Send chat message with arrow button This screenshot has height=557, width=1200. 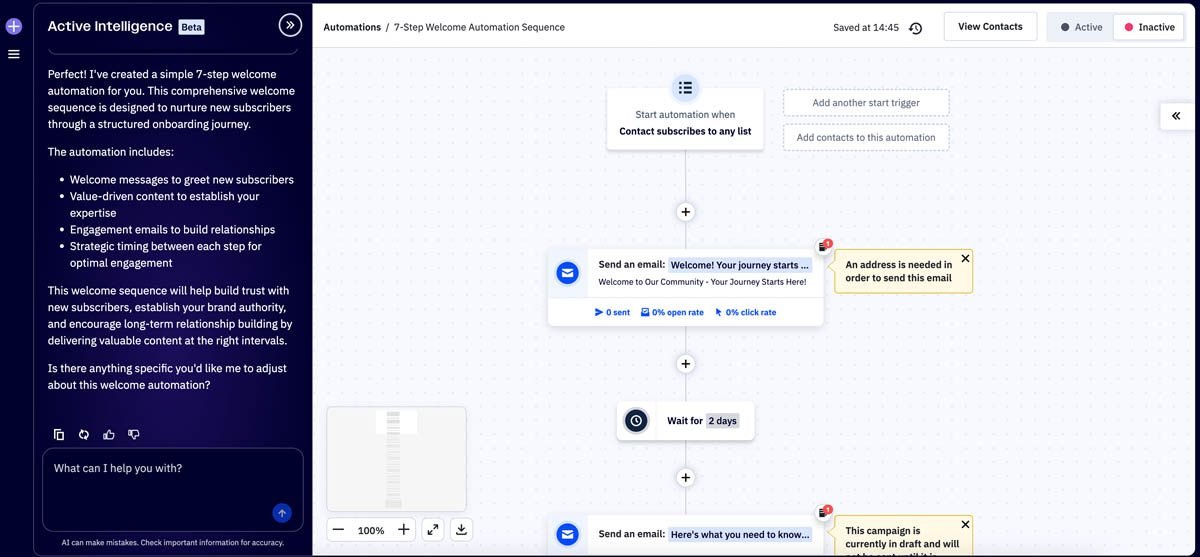pyautogui.click(x=282, y=513)
